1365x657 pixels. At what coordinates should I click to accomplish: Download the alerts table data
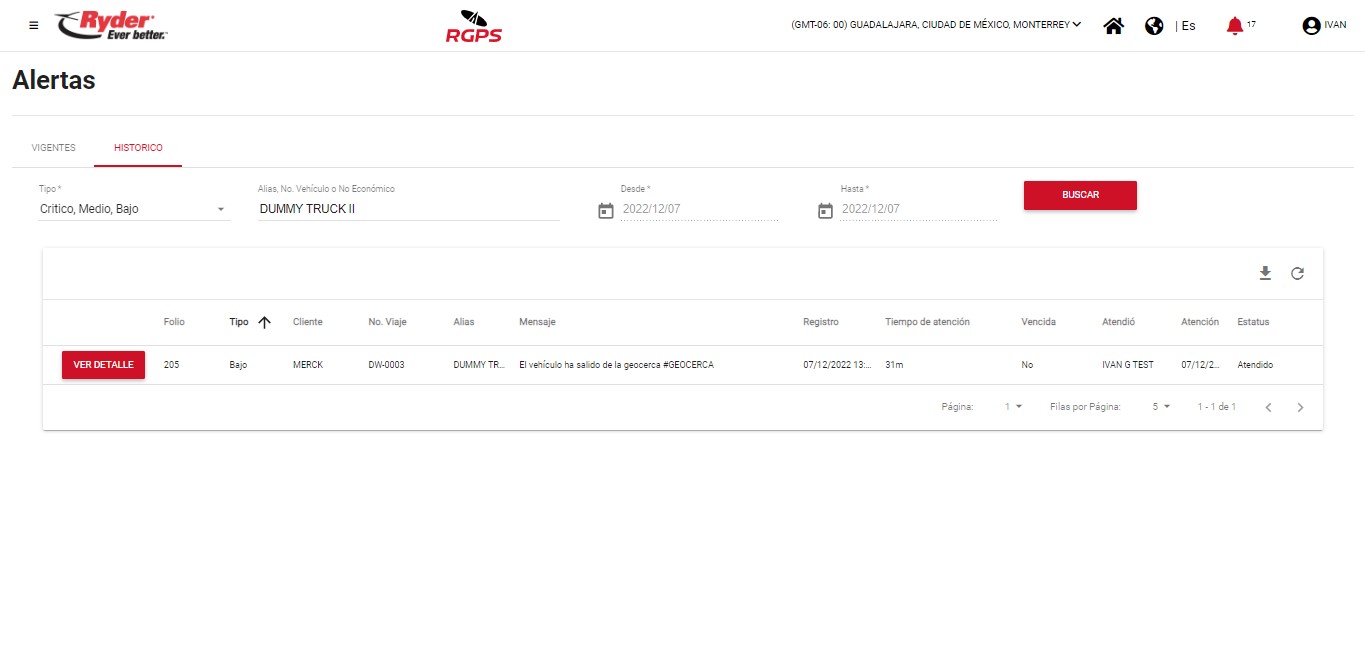[1265, 273]
